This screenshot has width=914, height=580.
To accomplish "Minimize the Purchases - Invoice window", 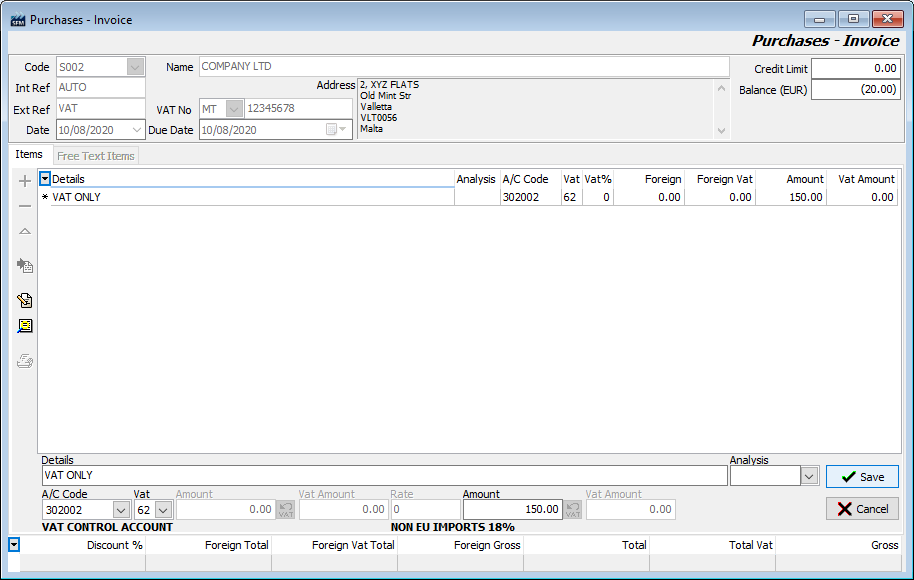I will coord(820,19).
